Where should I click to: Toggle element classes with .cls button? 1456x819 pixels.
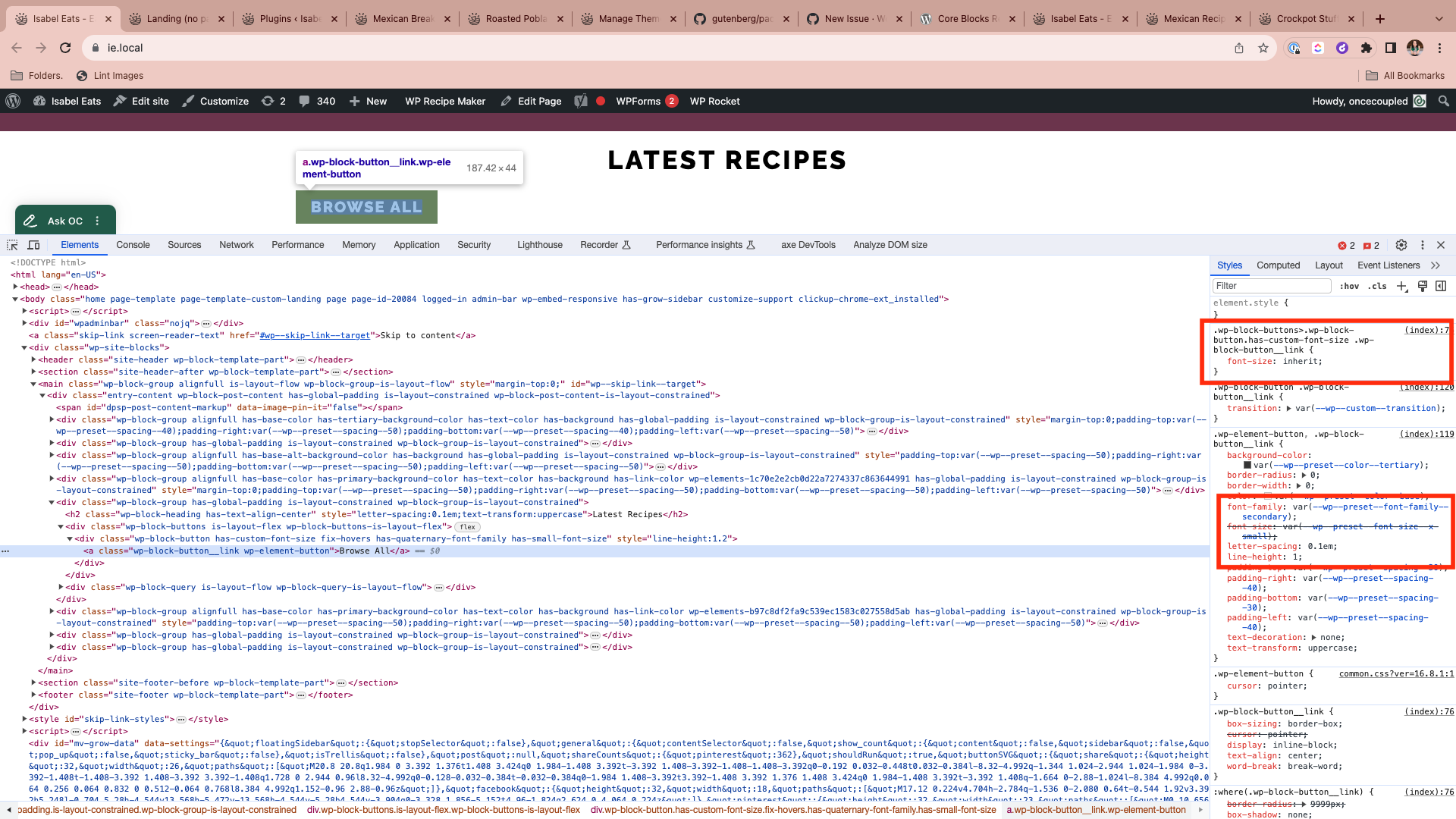coord(1377,286)
